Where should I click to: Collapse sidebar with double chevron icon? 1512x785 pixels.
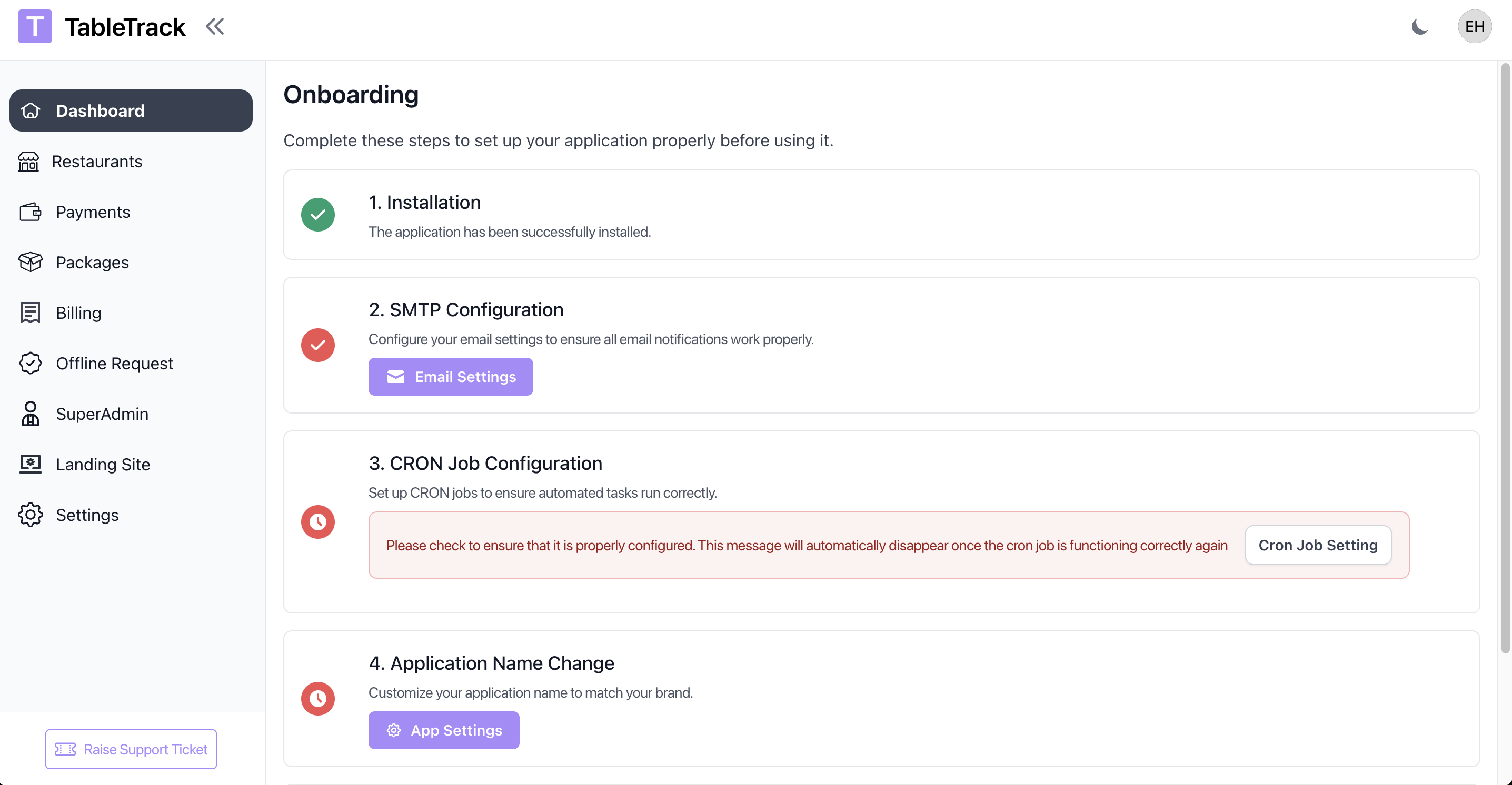click(215, 26)
